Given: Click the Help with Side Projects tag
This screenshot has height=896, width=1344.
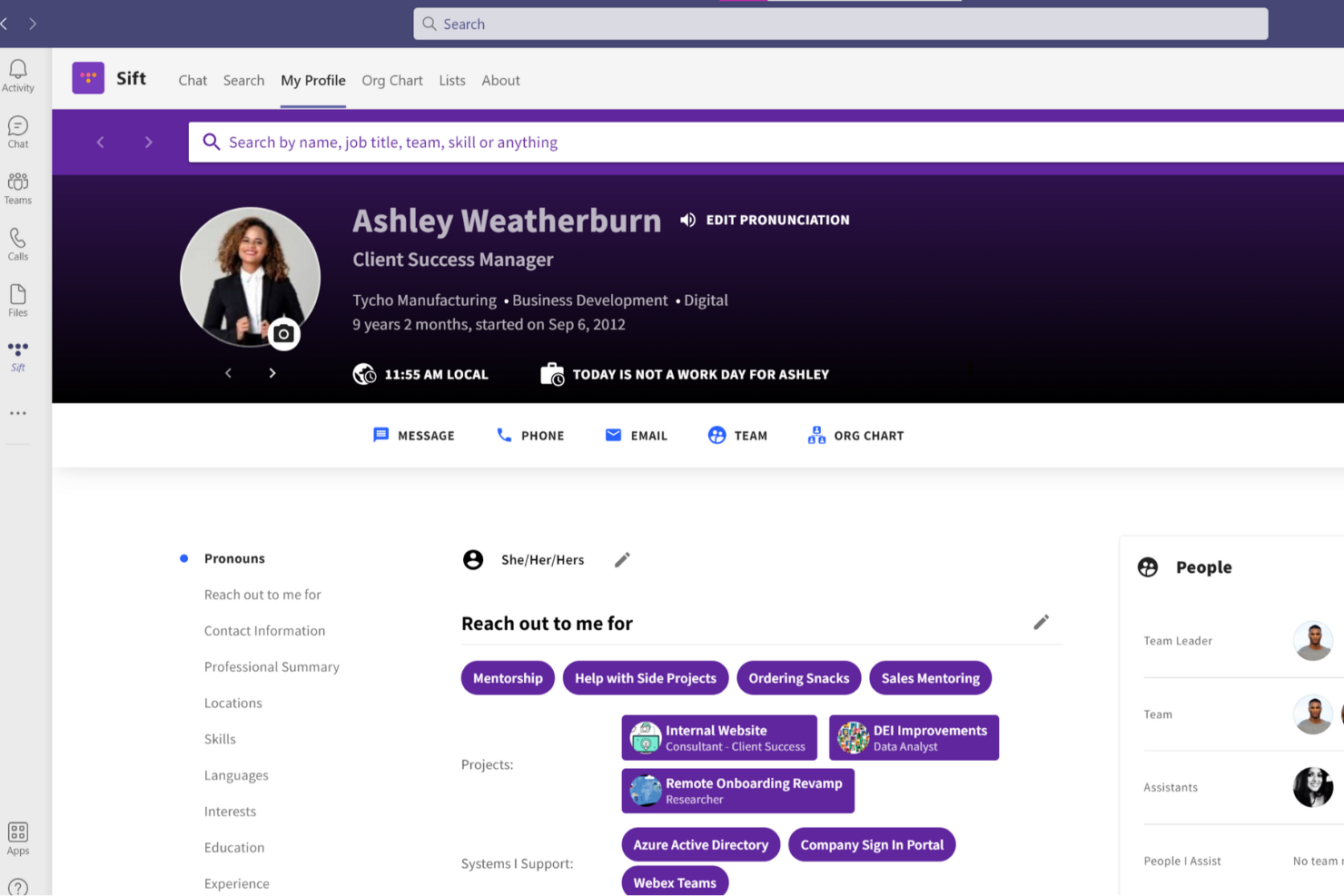Looking at the screenshot, I should click(x=646, y=678).
